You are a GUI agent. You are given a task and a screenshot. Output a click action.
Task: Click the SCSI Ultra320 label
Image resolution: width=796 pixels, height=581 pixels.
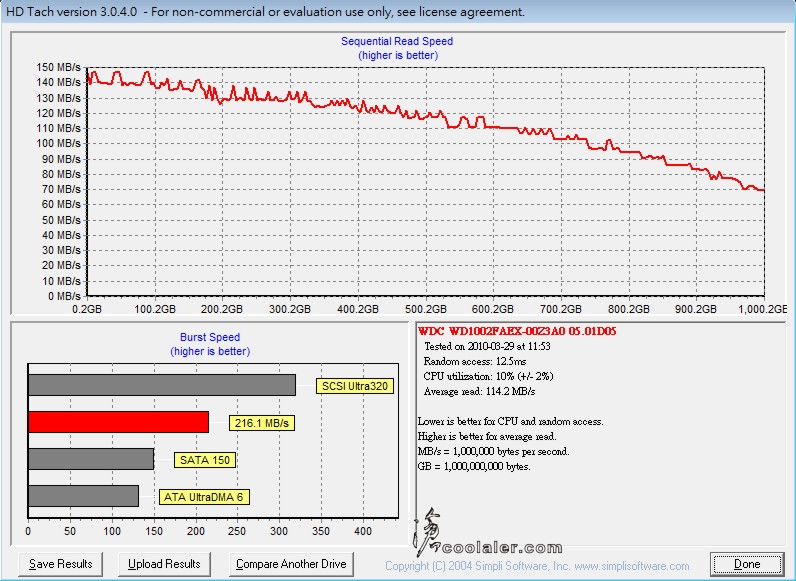(x=355, y=386)
